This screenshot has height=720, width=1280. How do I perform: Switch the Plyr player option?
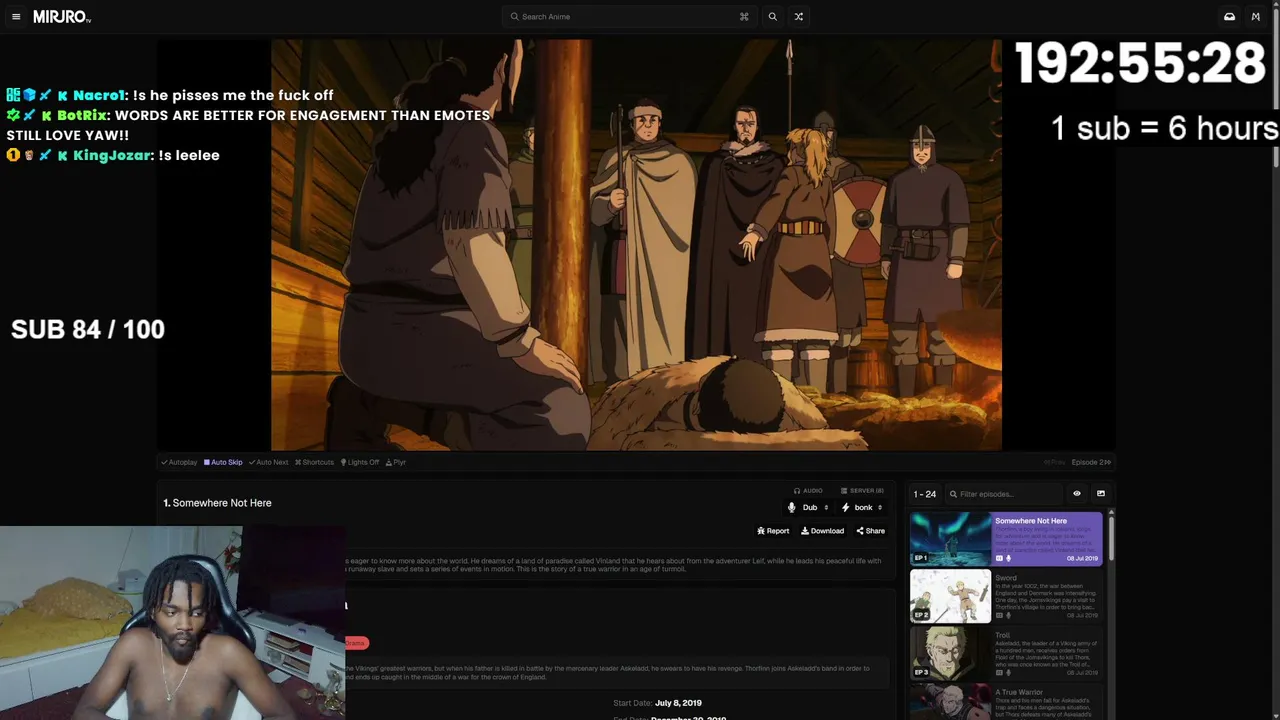click(396, 462)
